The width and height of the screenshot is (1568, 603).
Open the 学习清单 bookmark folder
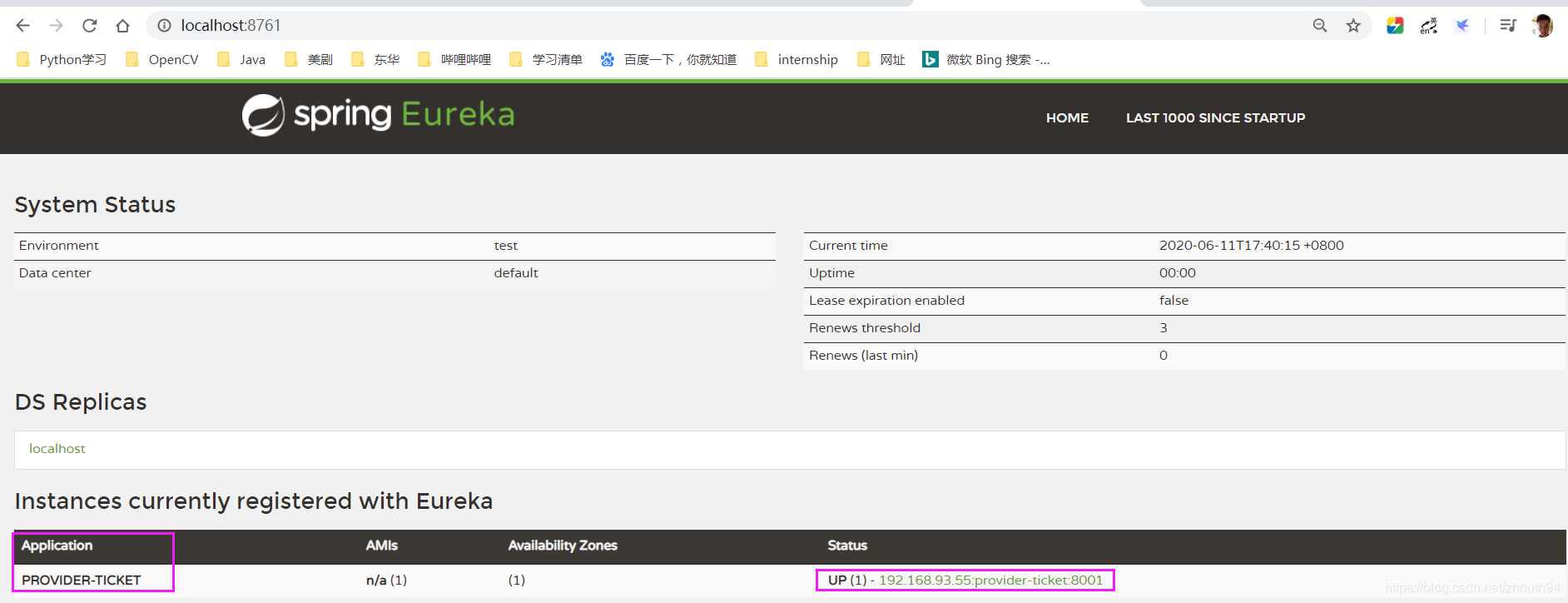tap(546, 59)
